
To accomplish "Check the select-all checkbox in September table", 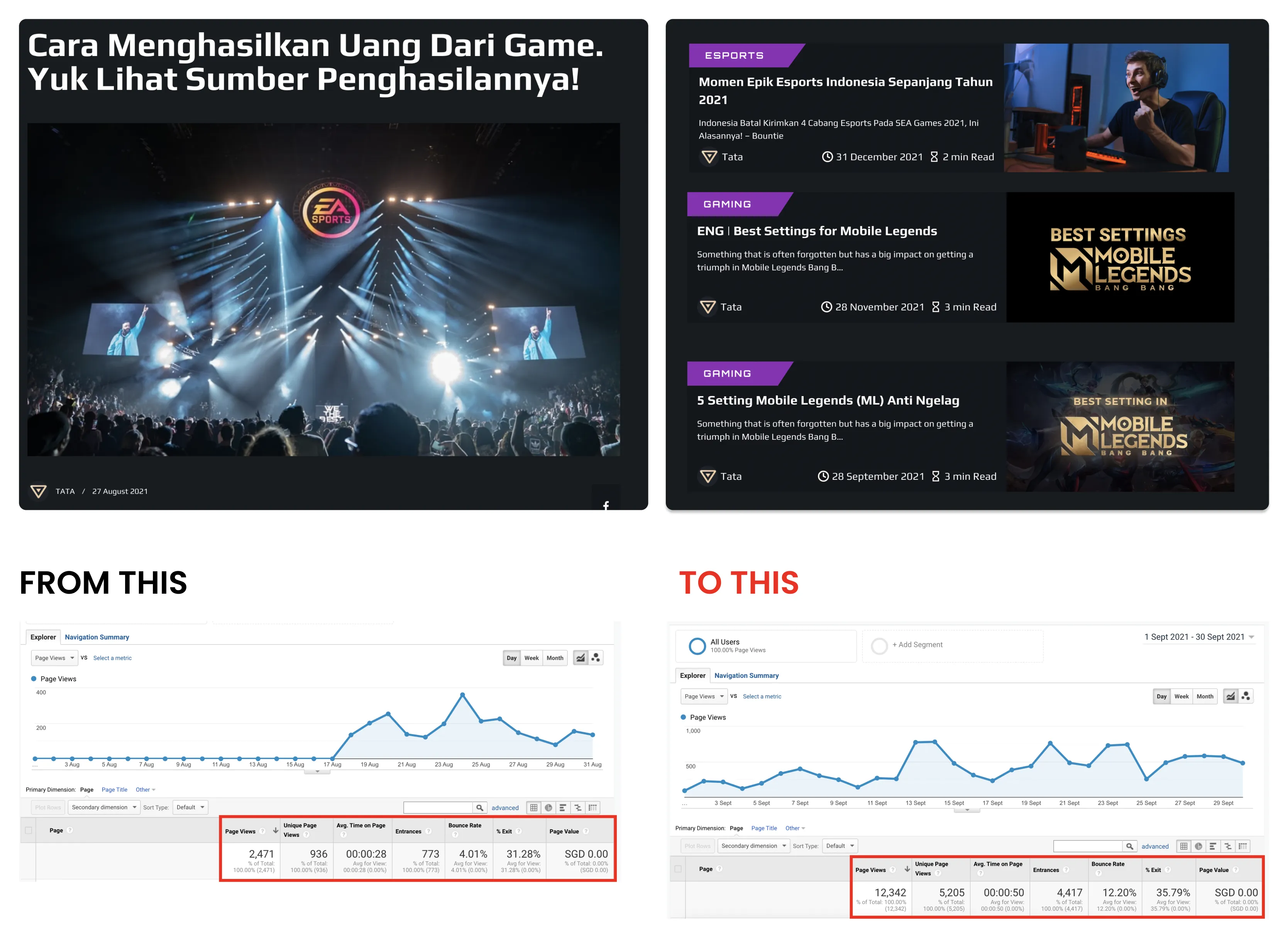I will (x=677, y=869).
